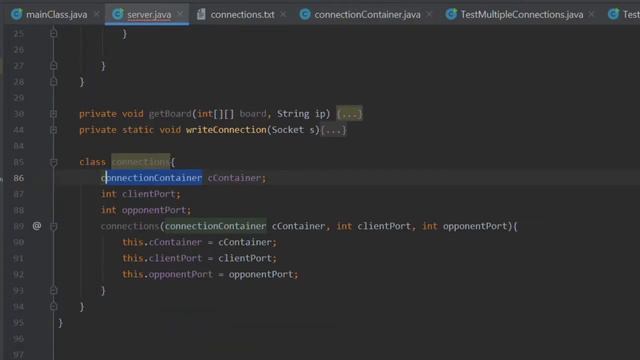Click 'this.opponentPort = opponentPort;' statement

210,274
